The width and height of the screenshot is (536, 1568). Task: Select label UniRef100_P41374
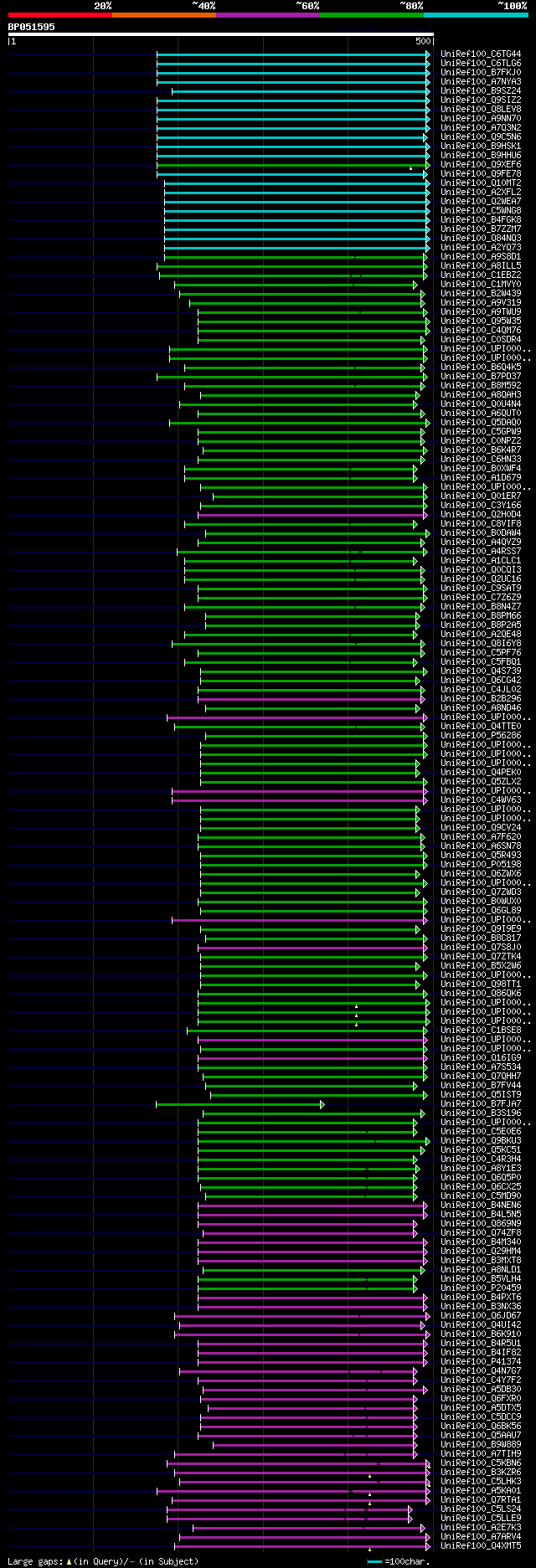pos(481,1362)
